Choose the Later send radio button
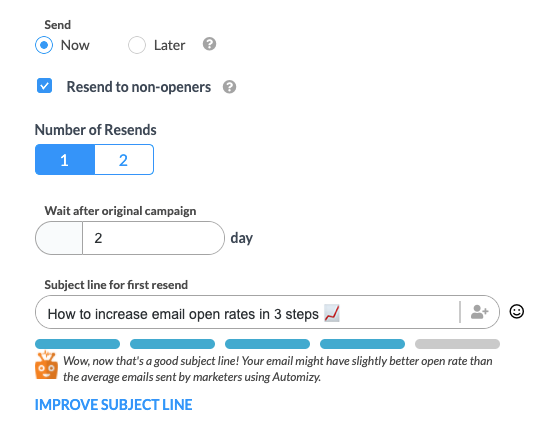The width and height of the screenshot is (545, 432). 137,45
